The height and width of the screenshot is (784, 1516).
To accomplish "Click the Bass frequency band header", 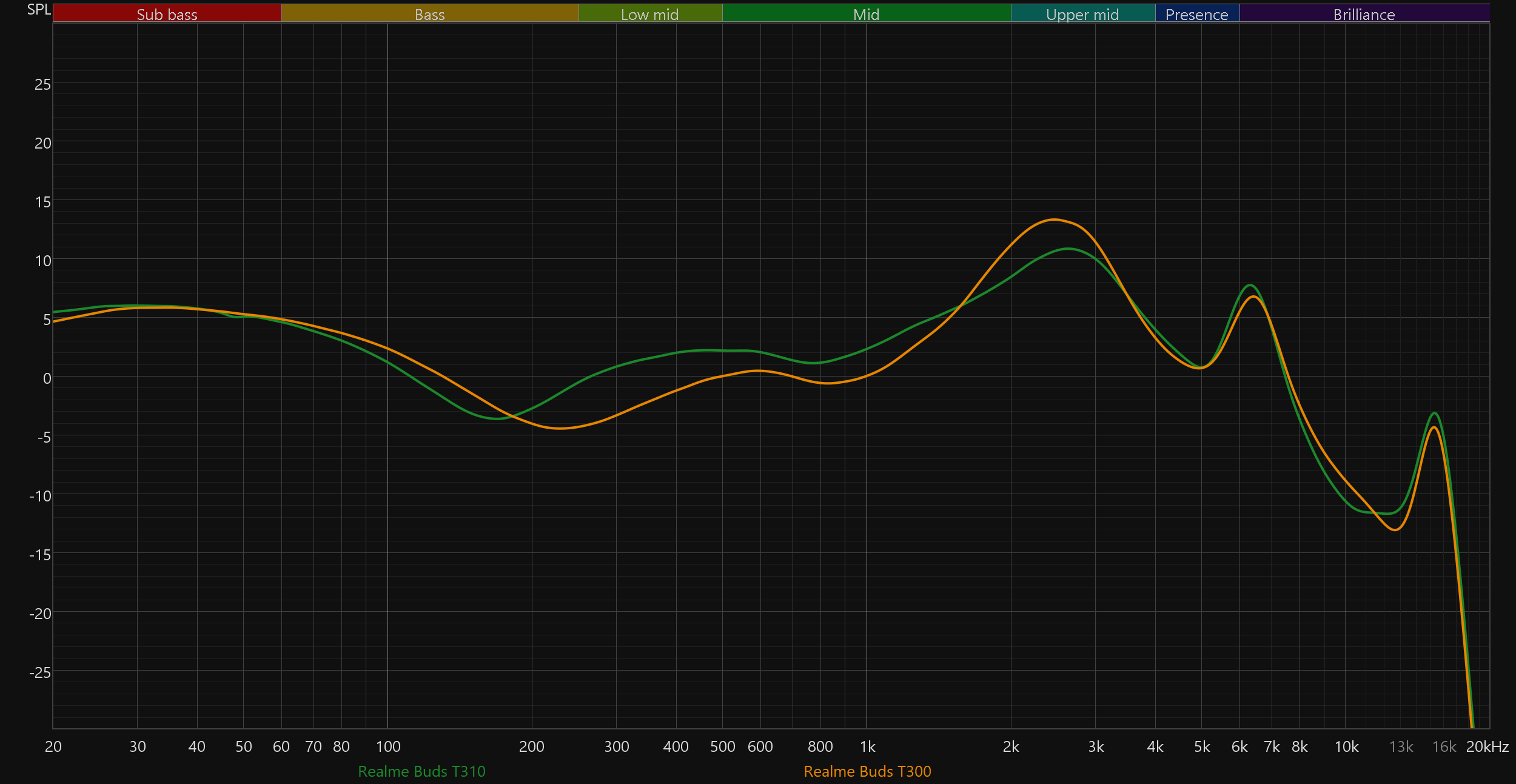I will (x=429, y=14).
